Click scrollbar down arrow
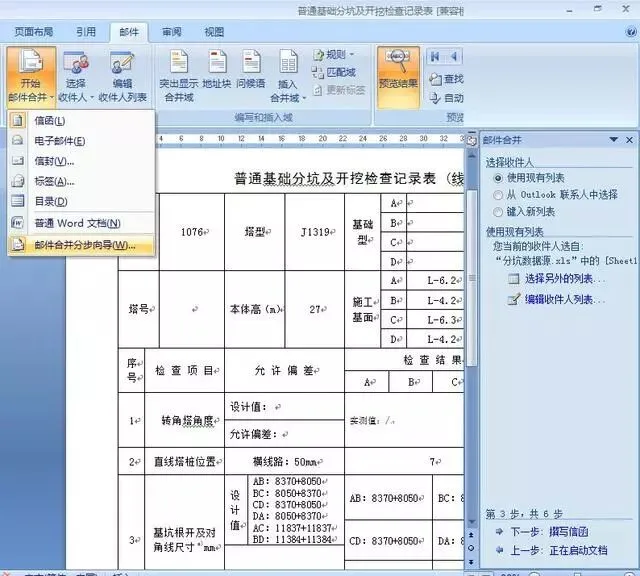Viewport: 640px width, 576px height. point(472,521)
